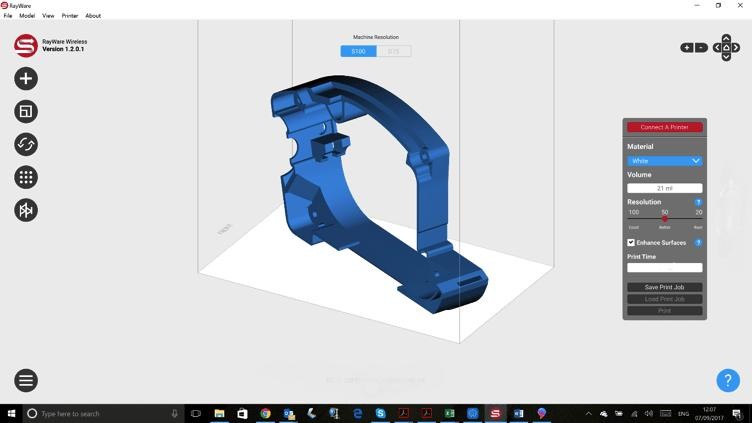Click the Windows taskbar search box
752x423 pixels.
pyautogui.click(x=100, y=413)
